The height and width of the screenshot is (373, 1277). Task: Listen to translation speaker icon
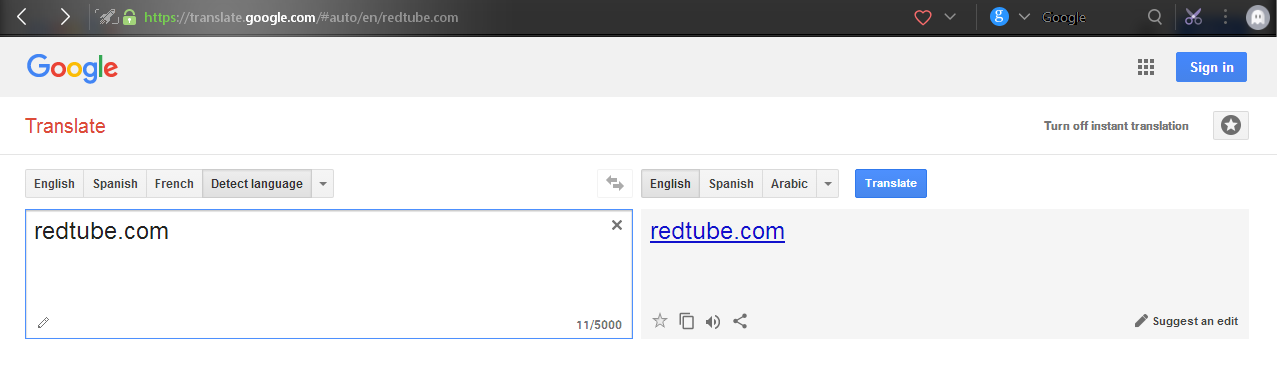(713, 321)
